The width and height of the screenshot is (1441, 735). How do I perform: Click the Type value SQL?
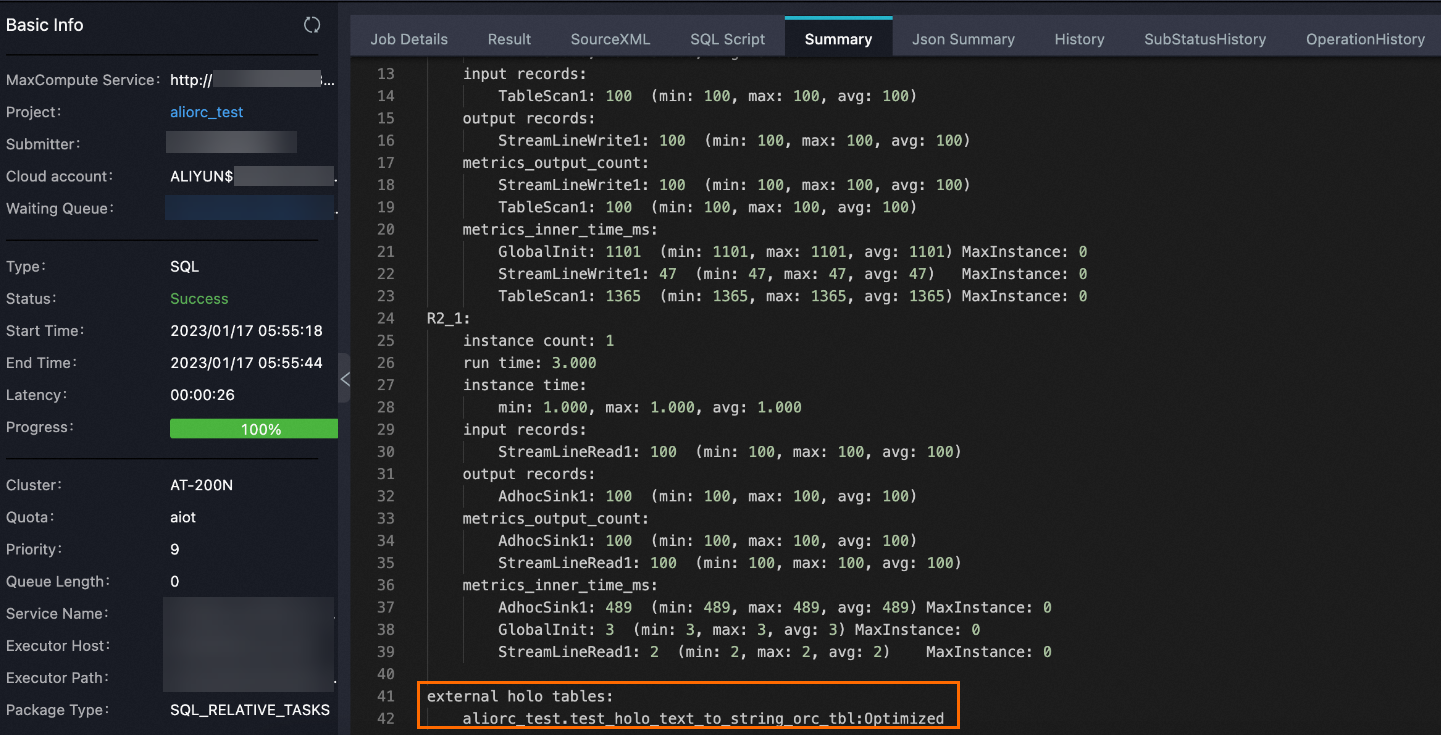point(185,267)
